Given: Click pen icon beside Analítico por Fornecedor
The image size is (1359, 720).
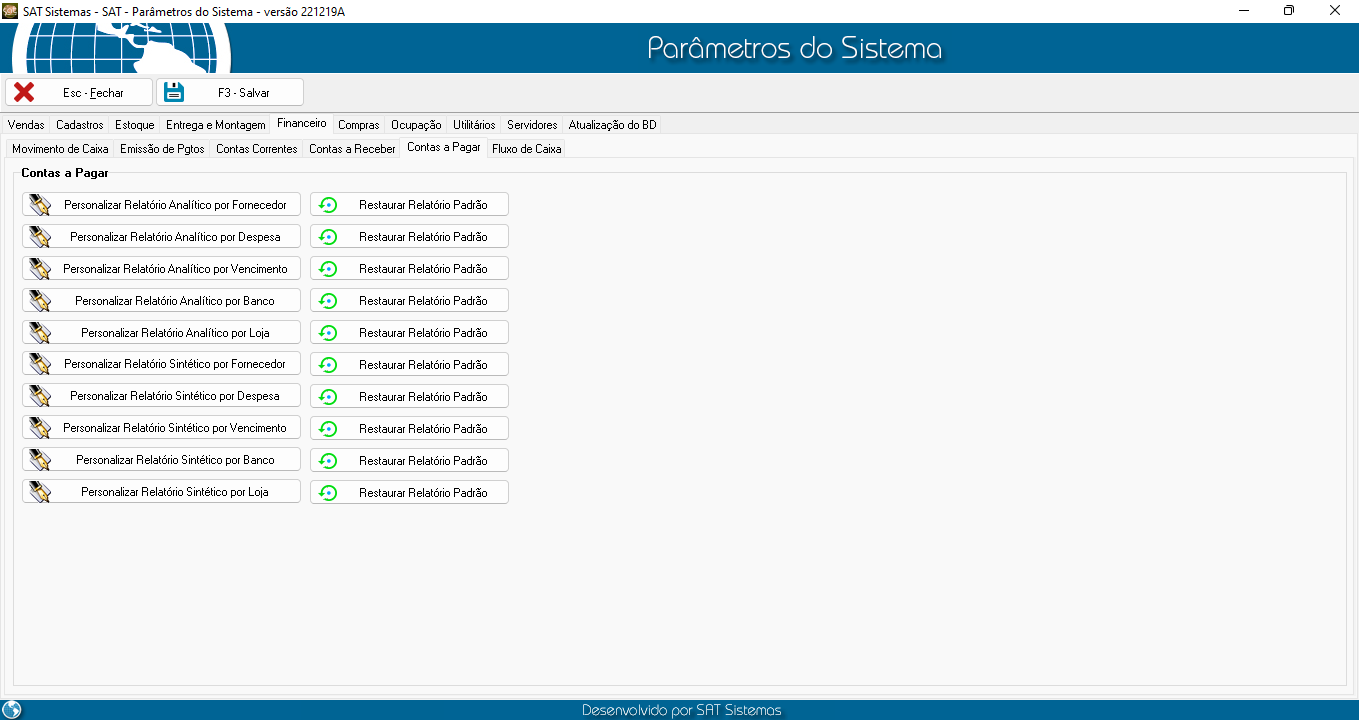Looking at the screenshot, I should (40, 205).
